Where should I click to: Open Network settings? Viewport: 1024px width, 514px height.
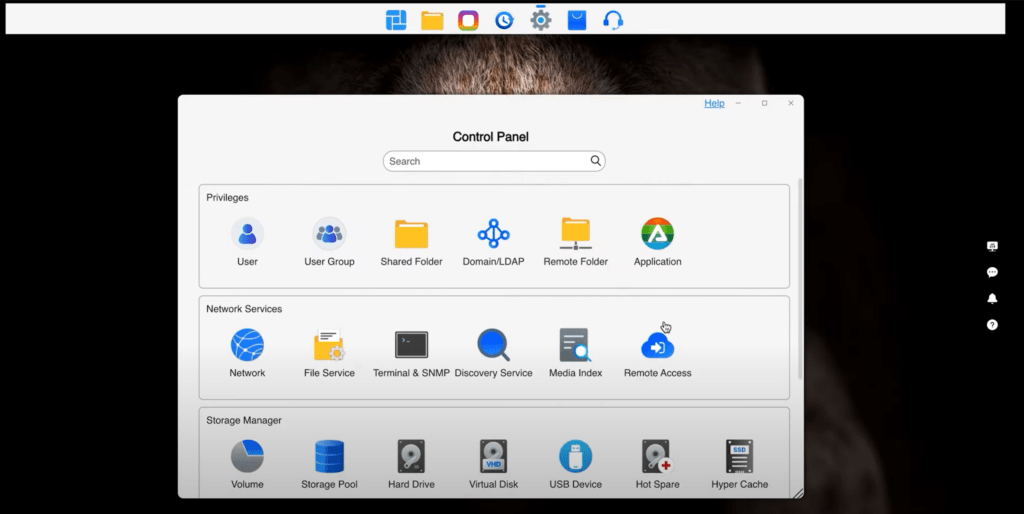click(247, 345)
